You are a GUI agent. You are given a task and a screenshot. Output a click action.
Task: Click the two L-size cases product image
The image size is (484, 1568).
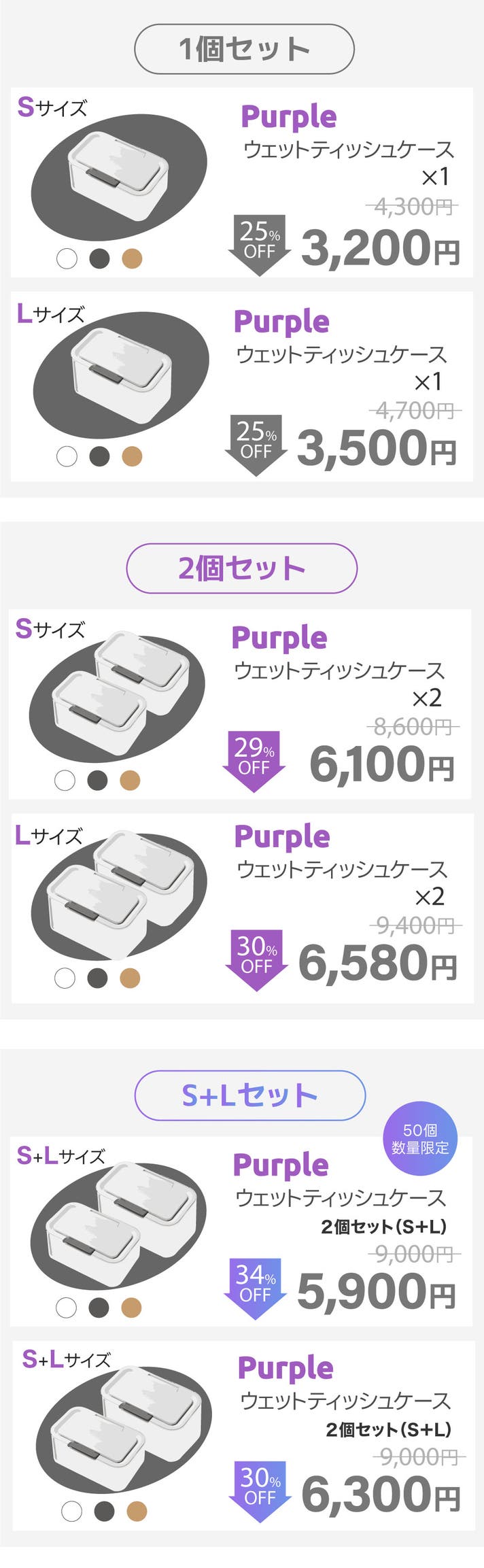tap(120, 893)
